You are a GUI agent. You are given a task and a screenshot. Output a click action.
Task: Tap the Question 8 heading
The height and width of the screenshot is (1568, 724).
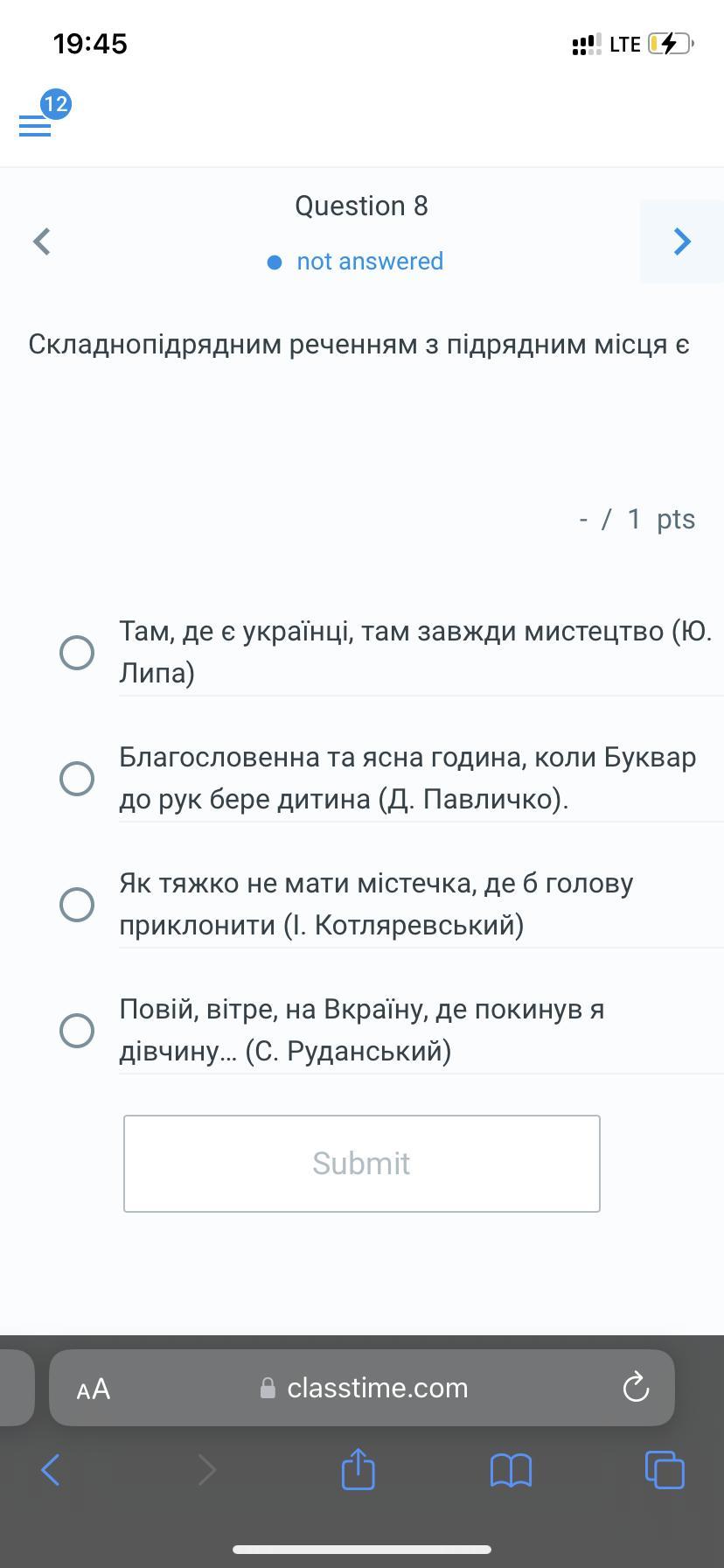[x=361, y=206]
